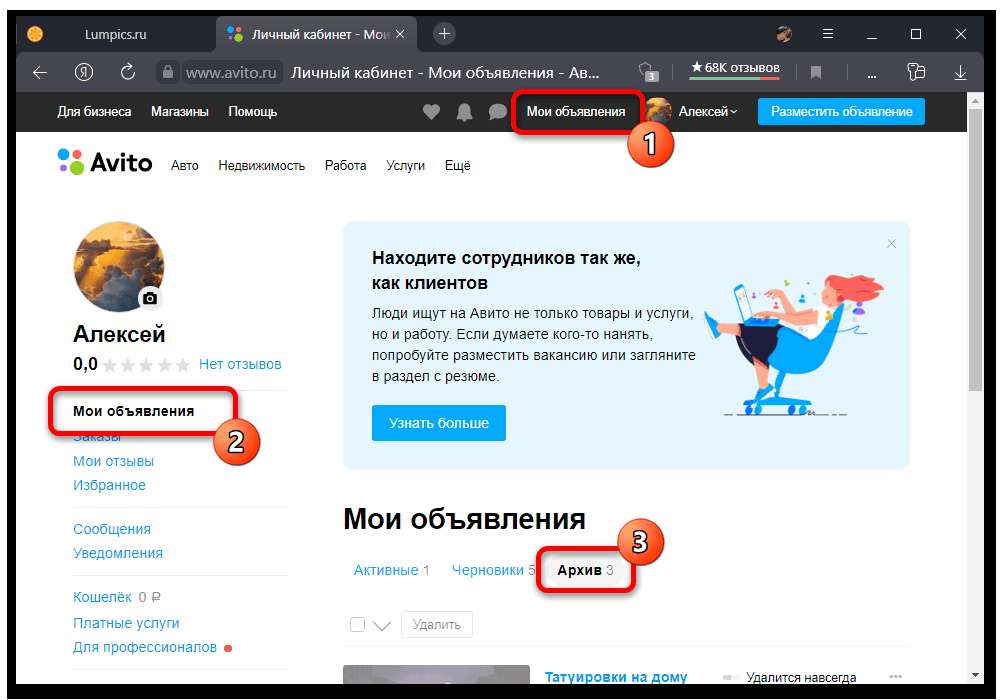This screenshot has width=1000, height=700.
Task: Expand the selection options chevron
Action: click(381, 625)
